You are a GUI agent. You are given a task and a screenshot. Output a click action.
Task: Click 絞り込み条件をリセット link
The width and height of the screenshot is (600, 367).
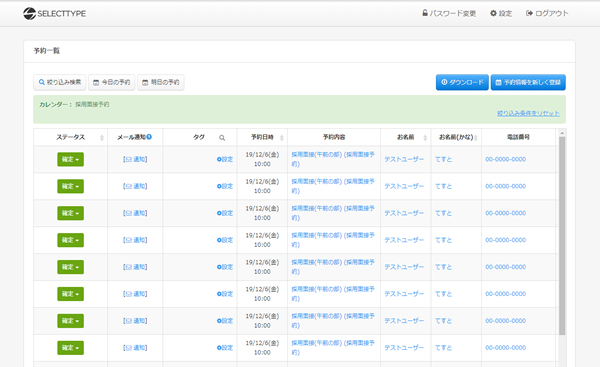[x=528, y=113]
